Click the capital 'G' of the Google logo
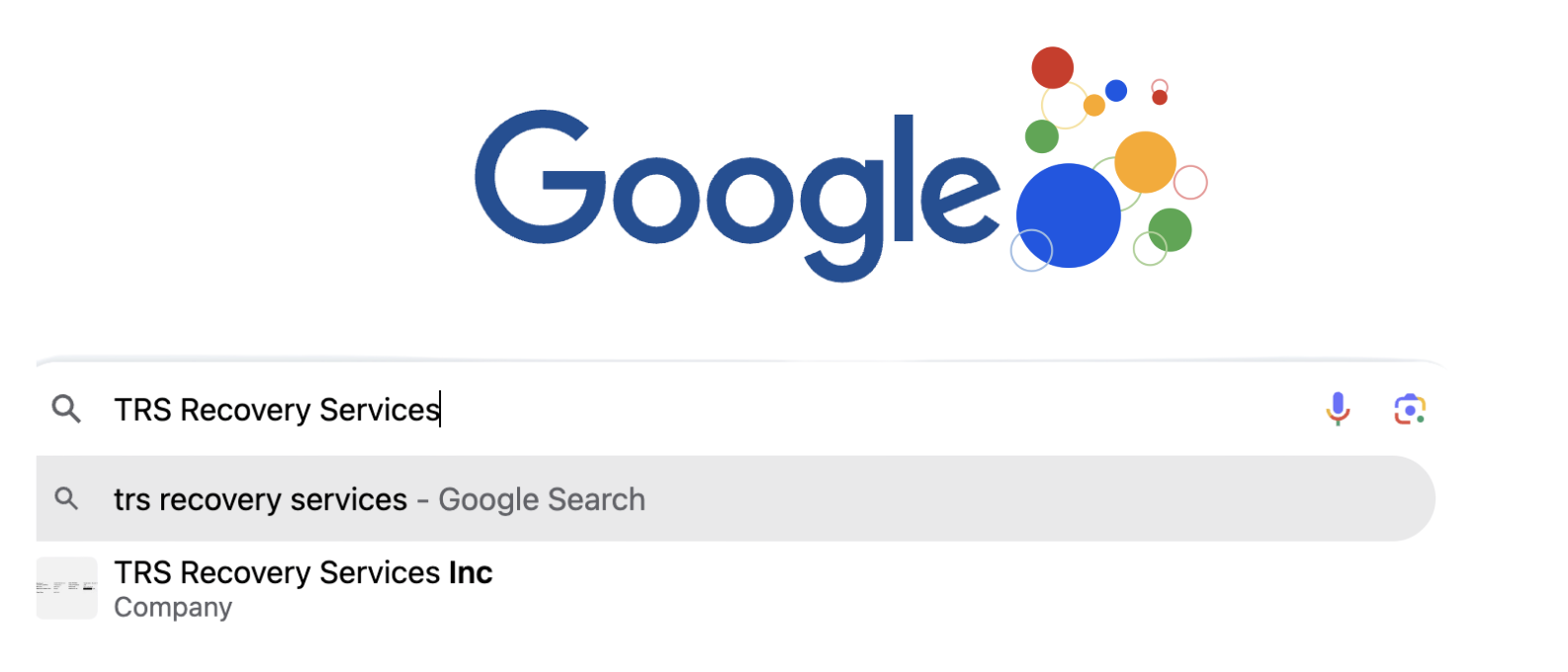This screenshot has width=1568, height=672. pyautogui.click(x=541, y=178)
